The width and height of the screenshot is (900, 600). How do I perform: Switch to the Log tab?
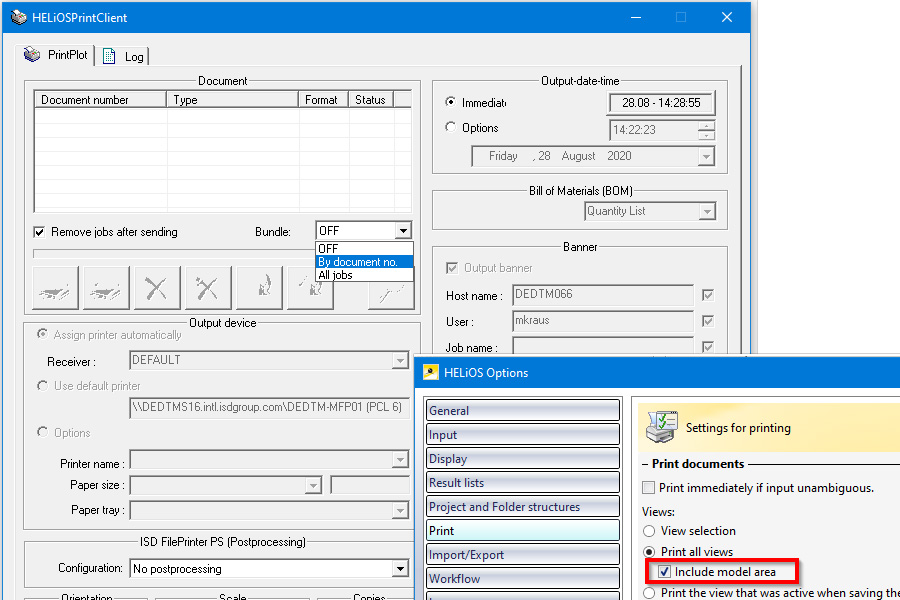pyautogui.click(x=123, y=56)
